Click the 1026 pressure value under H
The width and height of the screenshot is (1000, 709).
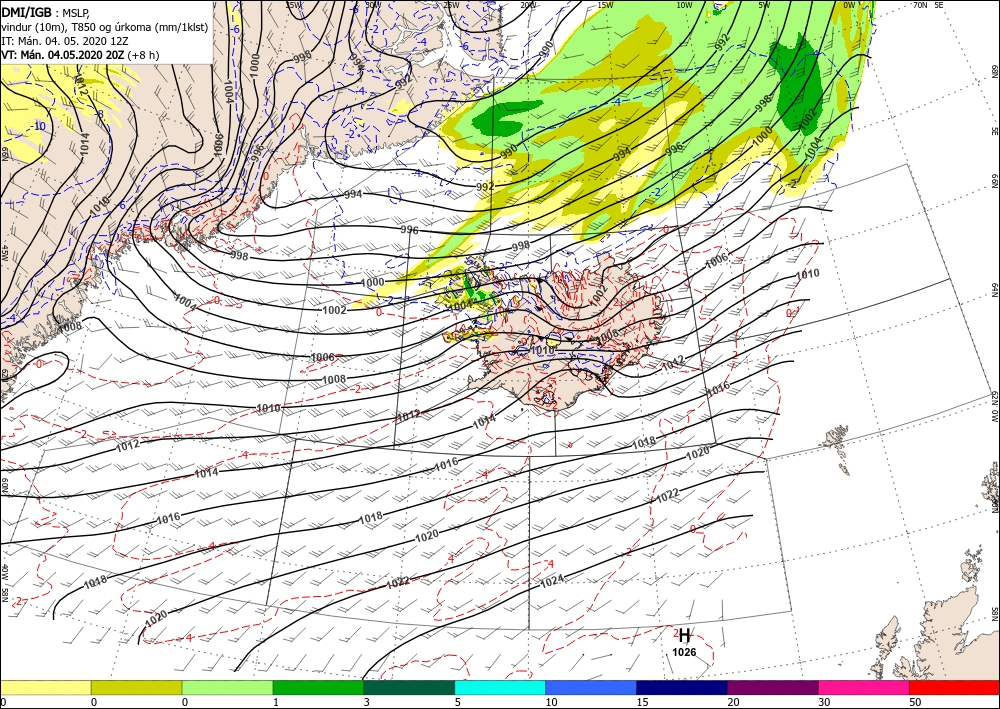(x=684, y=652)
